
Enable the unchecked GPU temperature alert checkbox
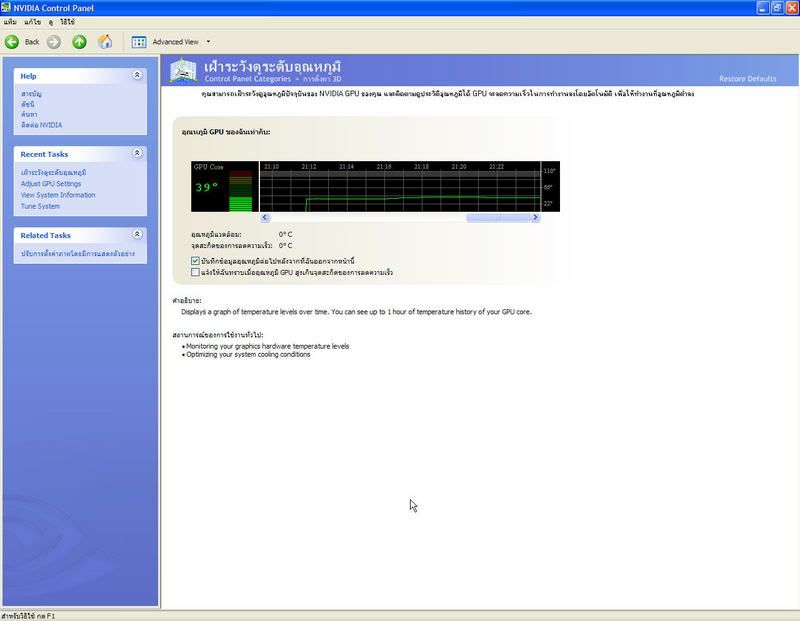(x=195, y=272)
